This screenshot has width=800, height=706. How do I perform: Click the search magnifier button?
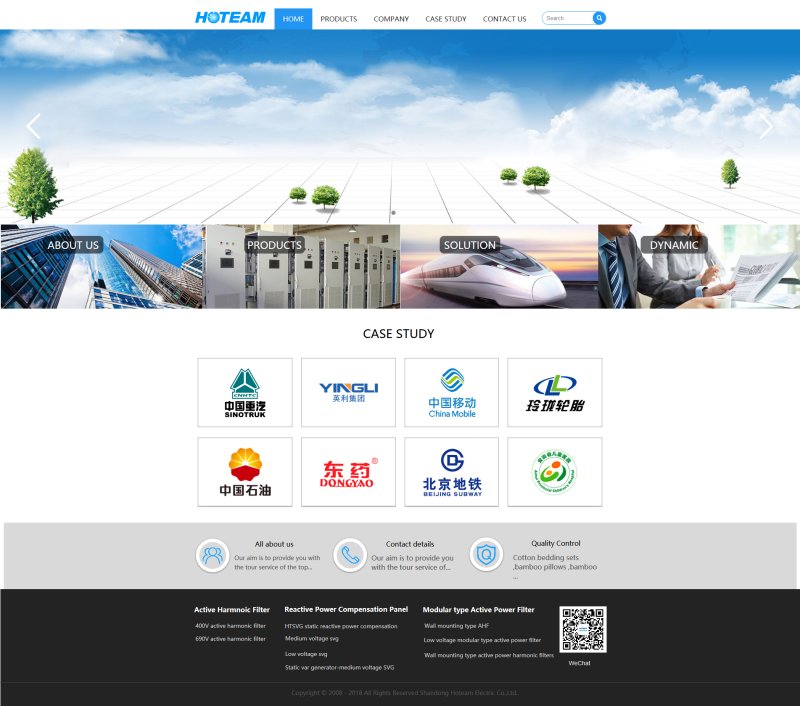[599, 18]
